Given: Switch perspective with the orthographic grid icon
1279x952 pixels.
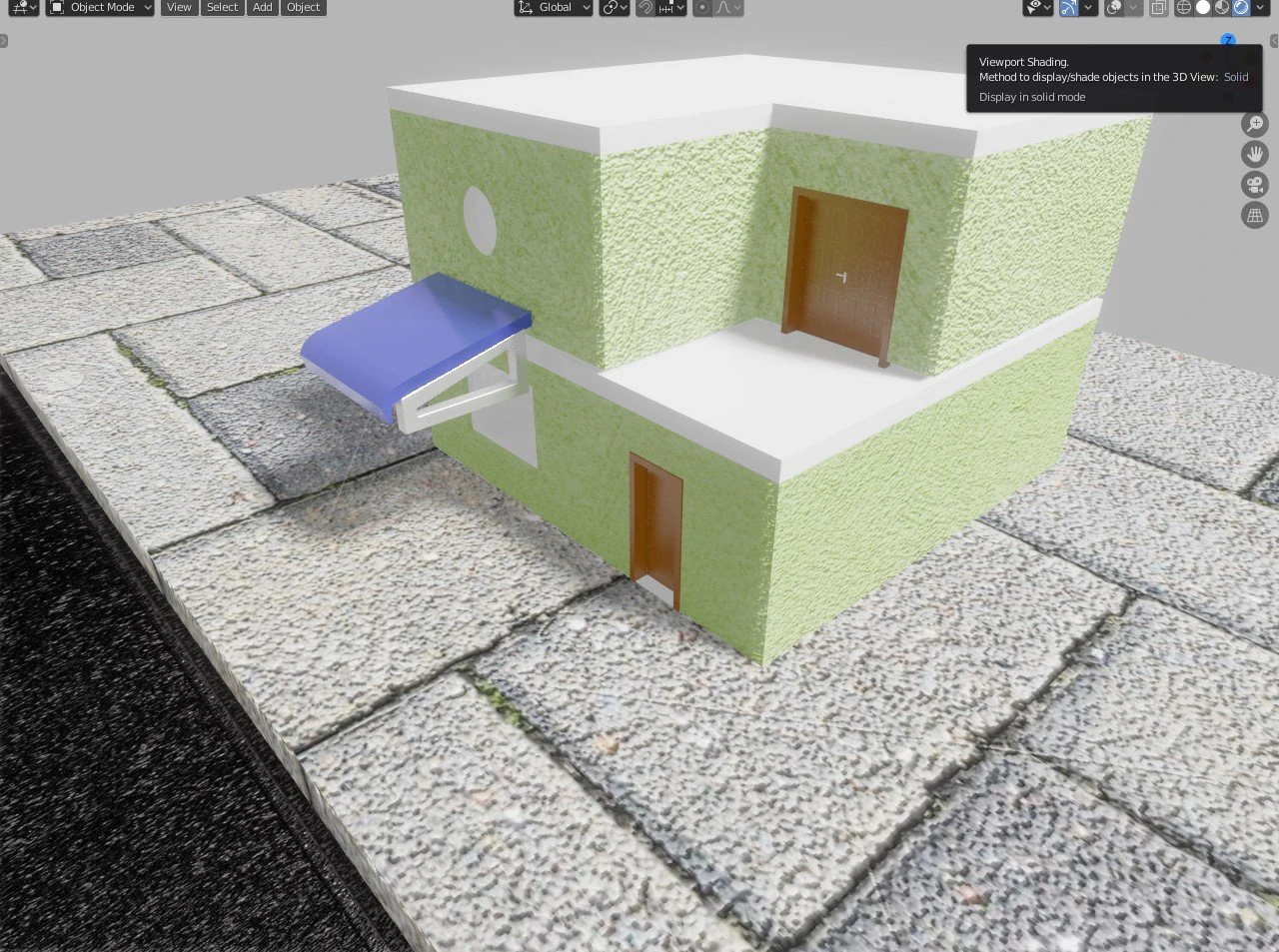Looking at the screenshot, I should [x=1254, y=214].
